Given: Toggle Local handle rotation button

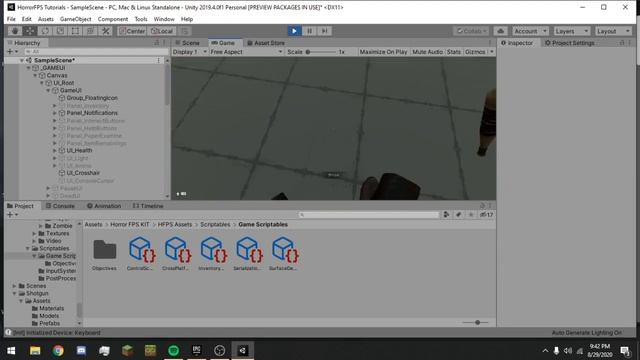Looking at the screenshot, I should coord(162,31).
